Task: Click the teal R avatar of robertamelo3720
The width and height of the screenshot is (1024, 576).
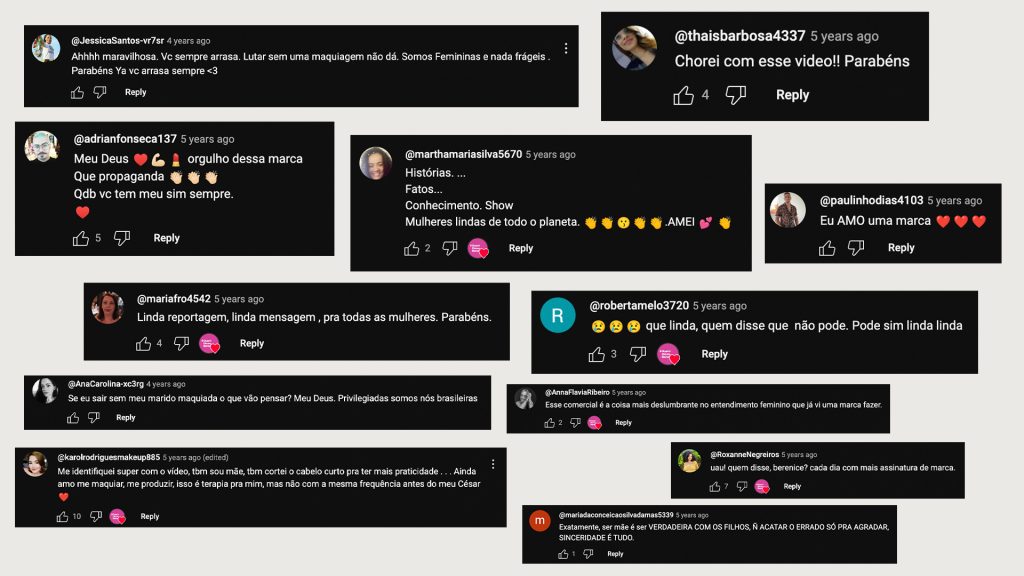Action: tap(558, 315)
